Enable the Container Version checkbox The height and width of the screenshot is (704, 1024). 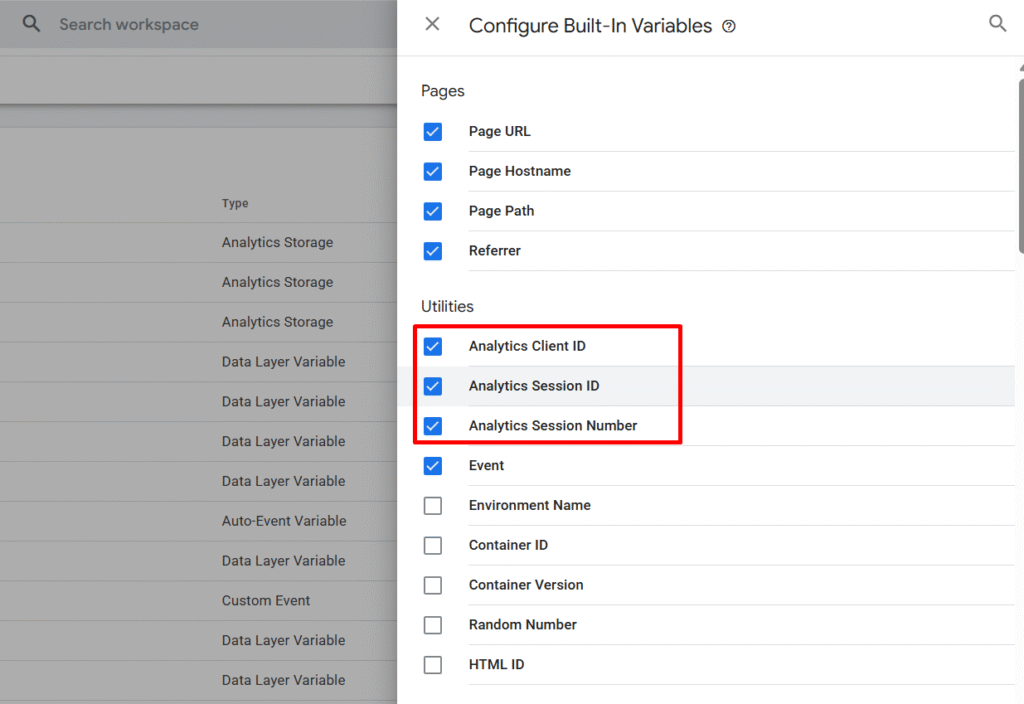(433, 585)
